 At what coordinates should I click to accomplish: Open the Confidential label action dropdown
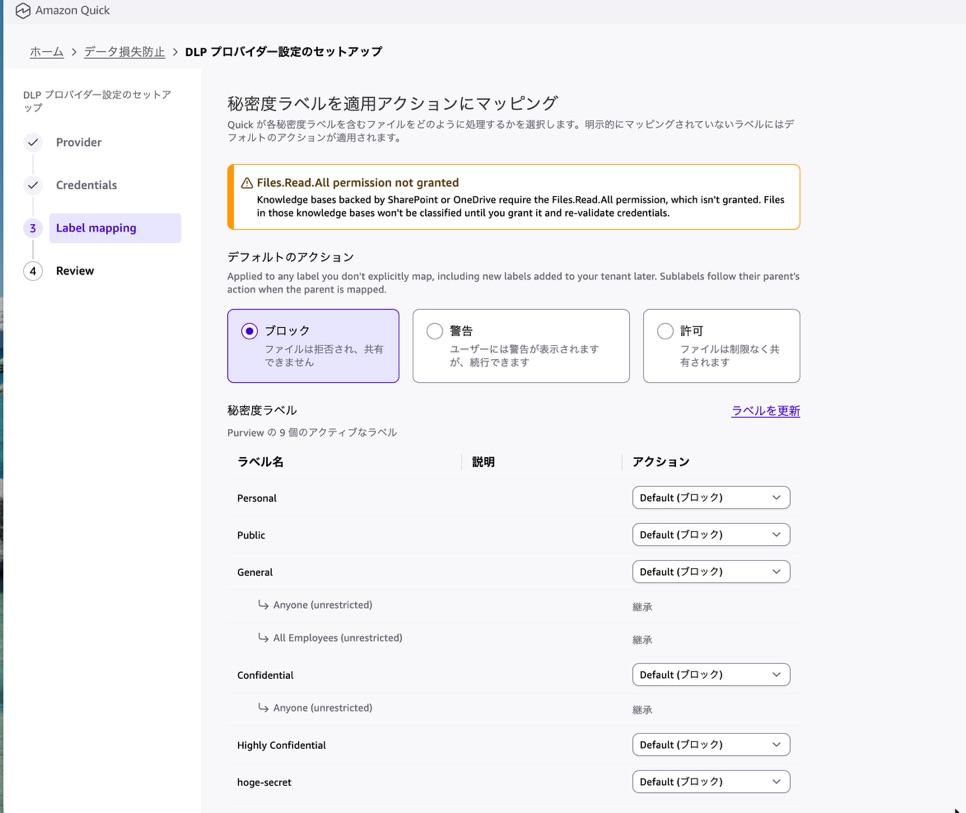pos(711,674)
